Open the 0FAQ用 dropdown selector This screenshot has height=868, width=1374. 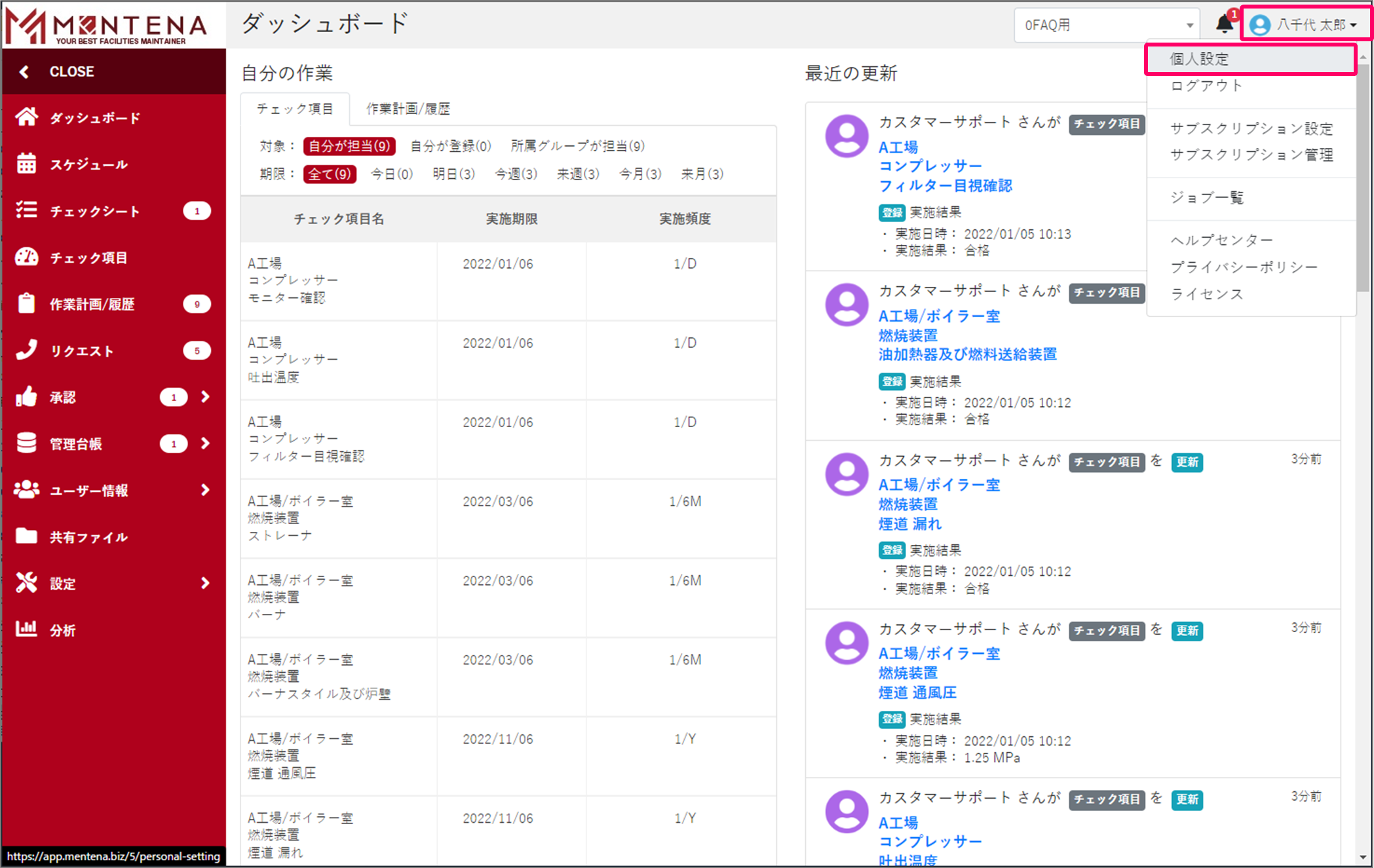coord(1106,25)
